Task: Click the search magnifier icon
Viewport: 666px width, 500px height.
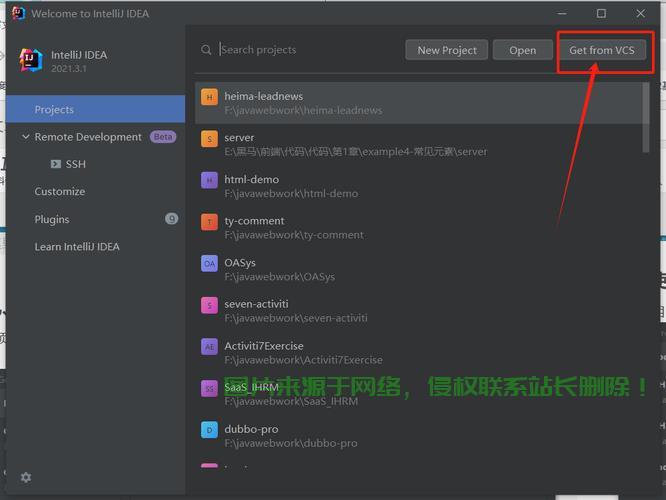Action: click(x=206, y=50)
